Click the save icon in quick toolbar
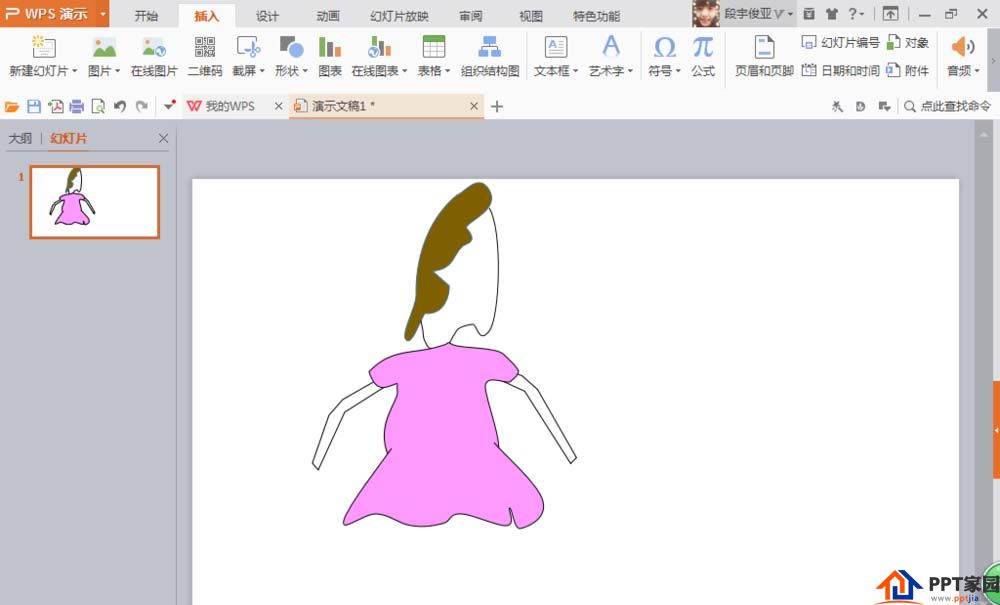Screen dimensions: 1000x605 pyautogui.click(x=34, y=106)
